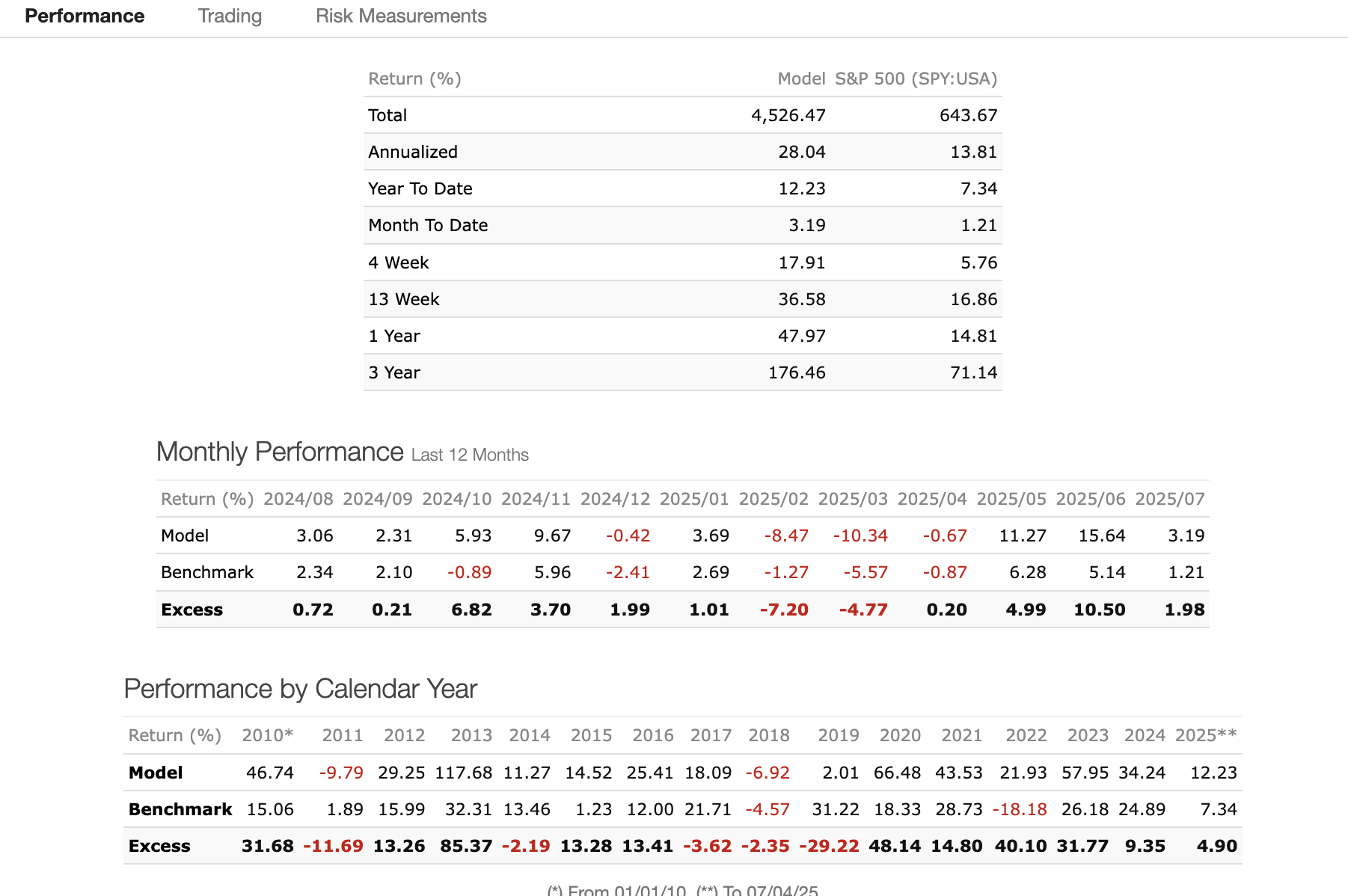
Task: Click the 2025/02 month column header
Action: [x=773, y=499]
